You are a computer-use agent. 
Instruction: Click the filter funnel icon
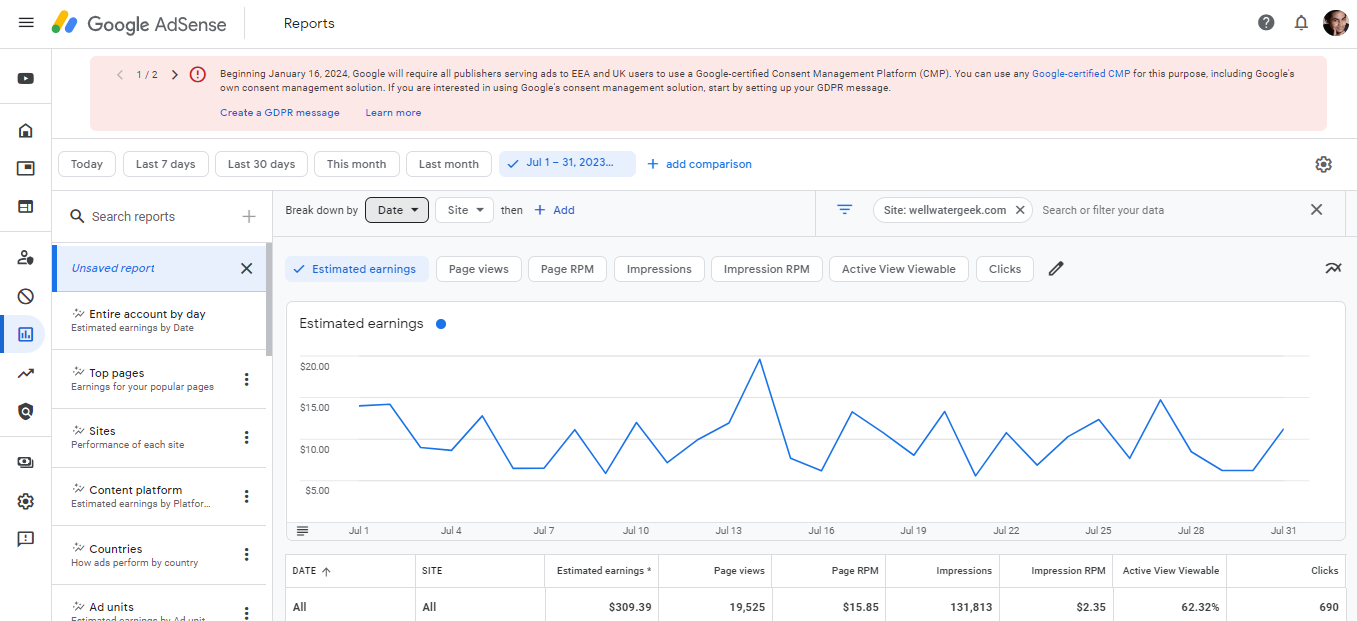(845, 210)
